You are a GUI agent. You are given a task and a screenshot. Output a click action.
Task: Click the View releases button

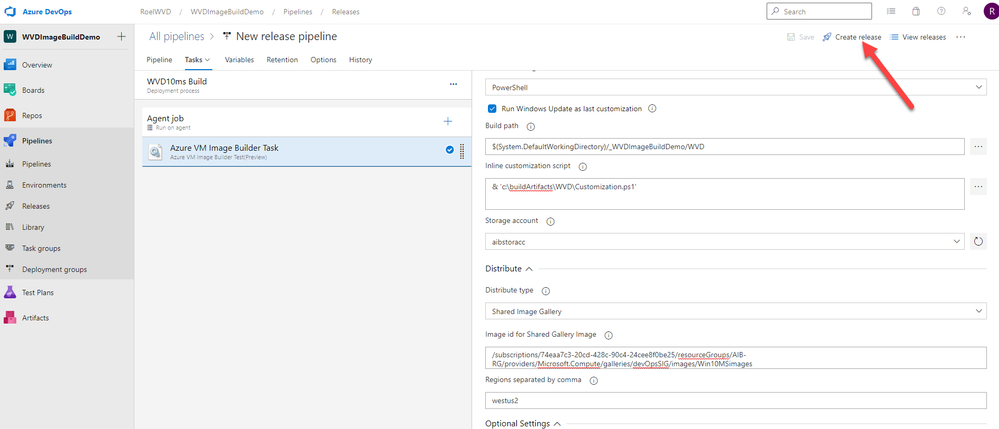point(918,37)
